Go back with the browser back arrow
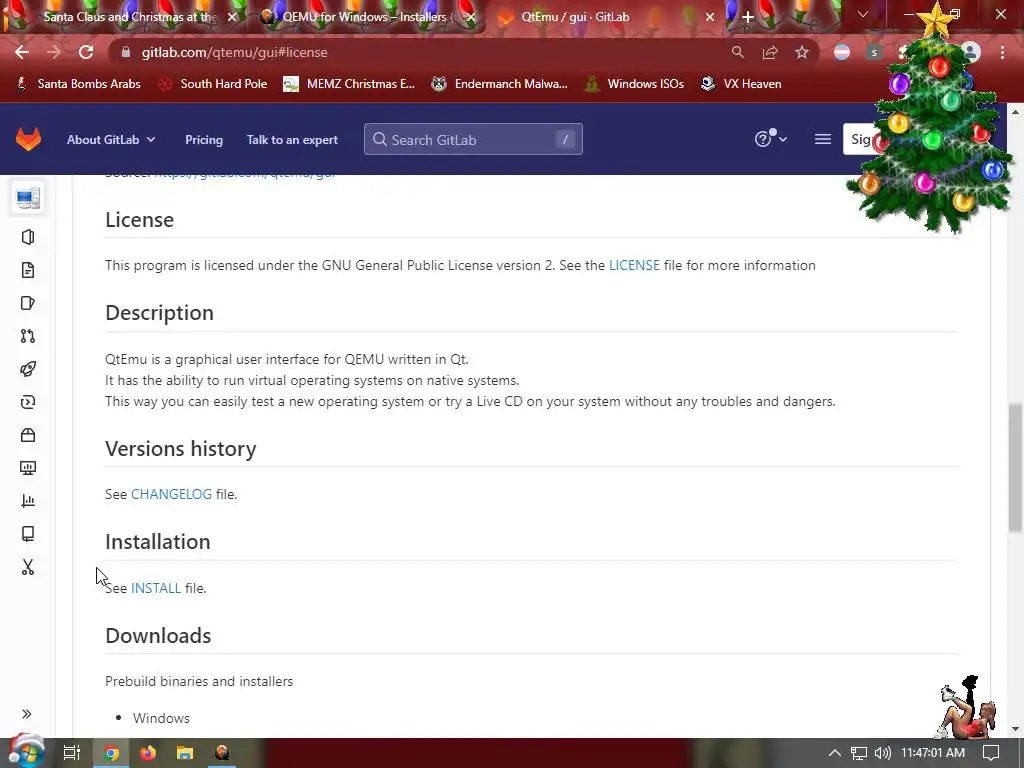This screenshot has width=1024, height=768. point(22,52)
